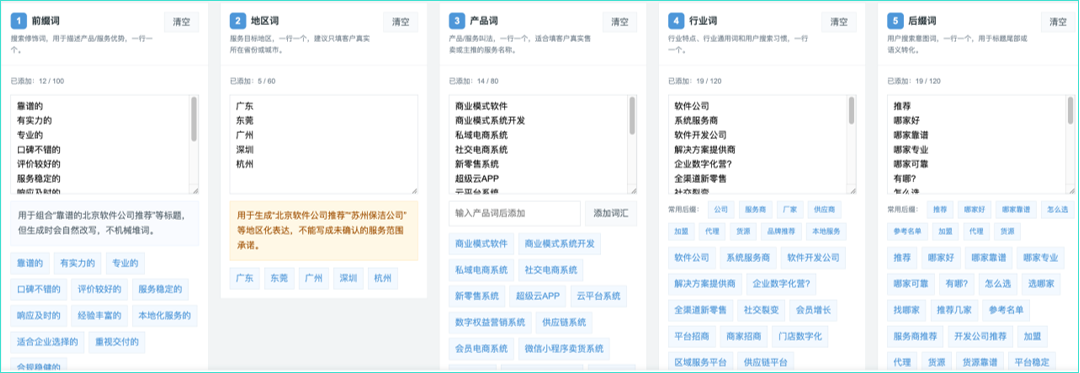
Task: Click the 服务稳定的 tag chip
Action: pos(160,289)
